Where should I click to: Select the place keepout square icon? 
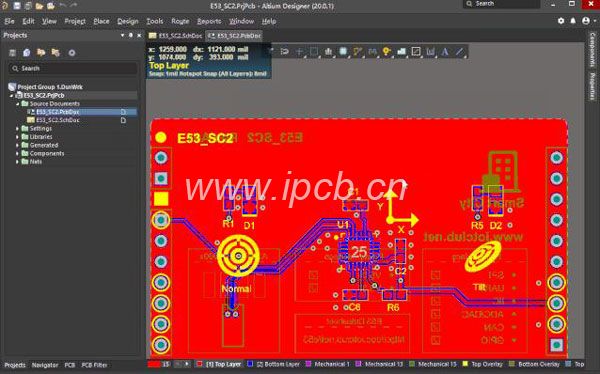point(416,52)
